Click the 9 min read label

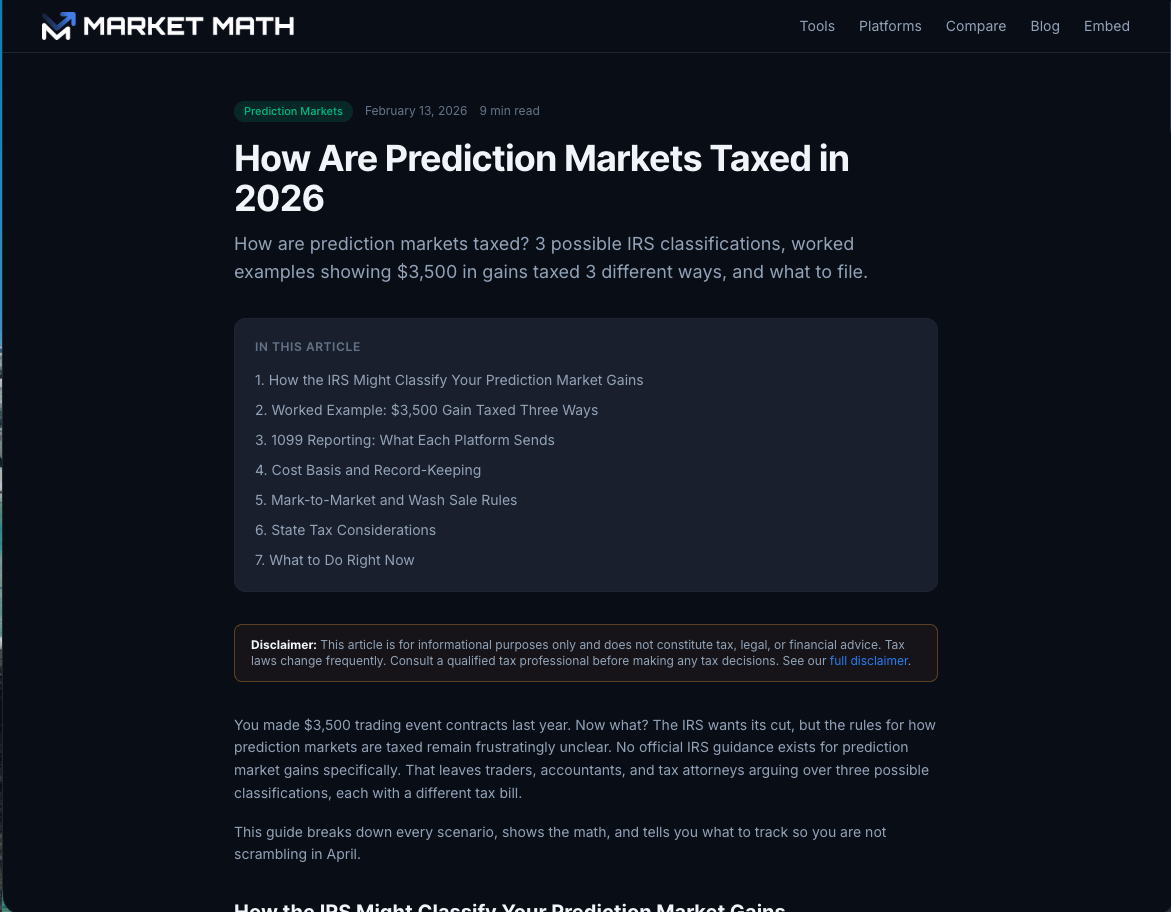(509, 111)
